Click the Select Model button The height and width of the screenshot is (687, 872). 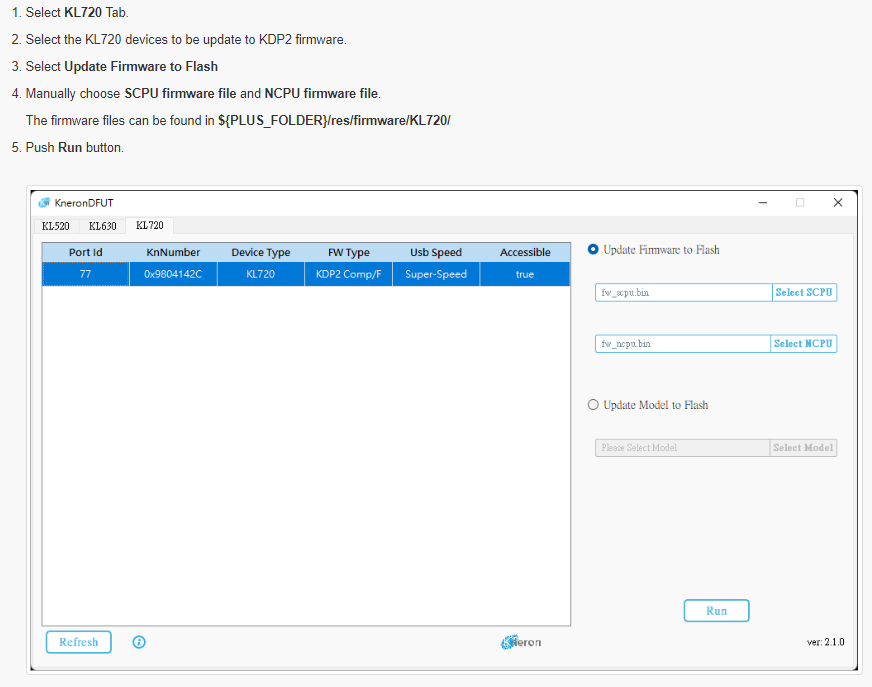click(x=803, y=447)
